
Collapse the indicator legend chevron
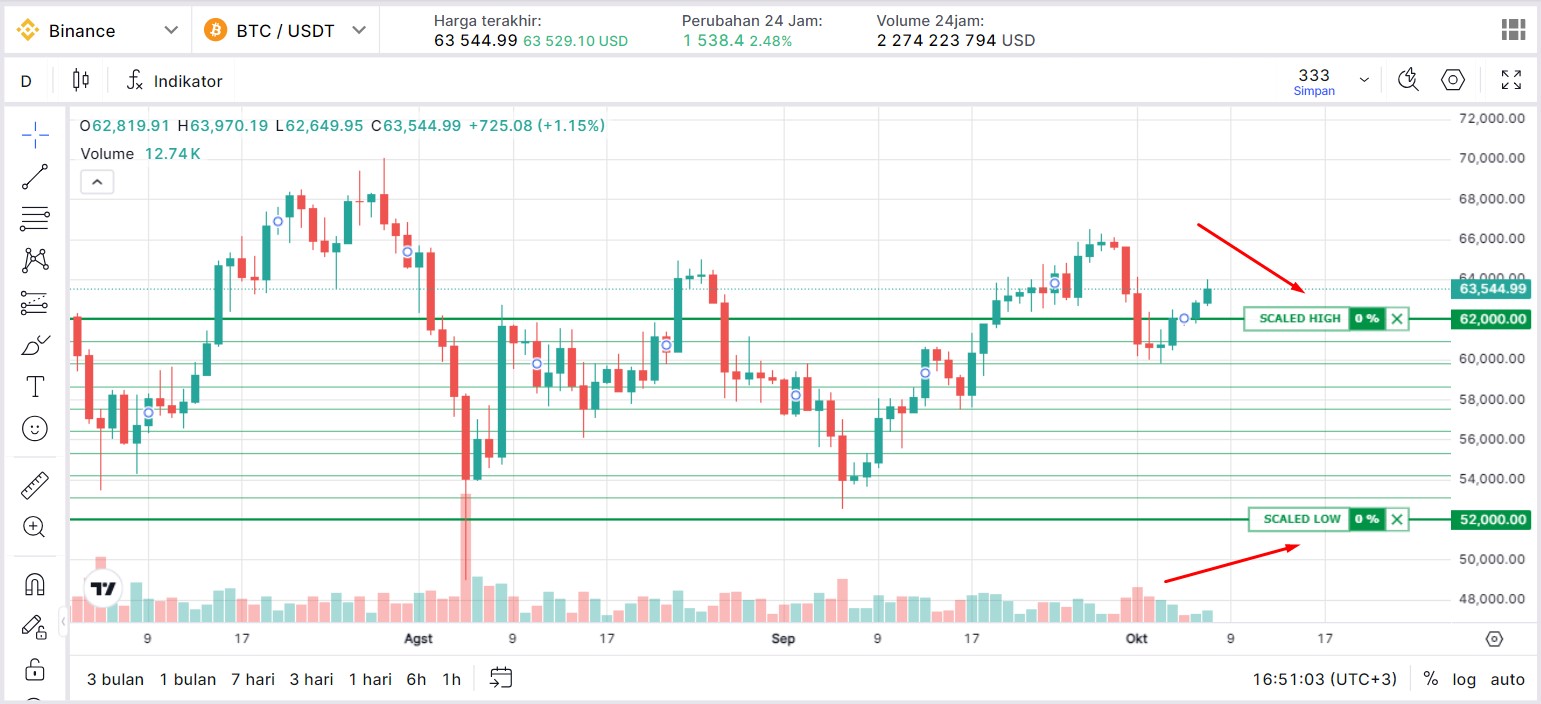(x=97, y=182)
